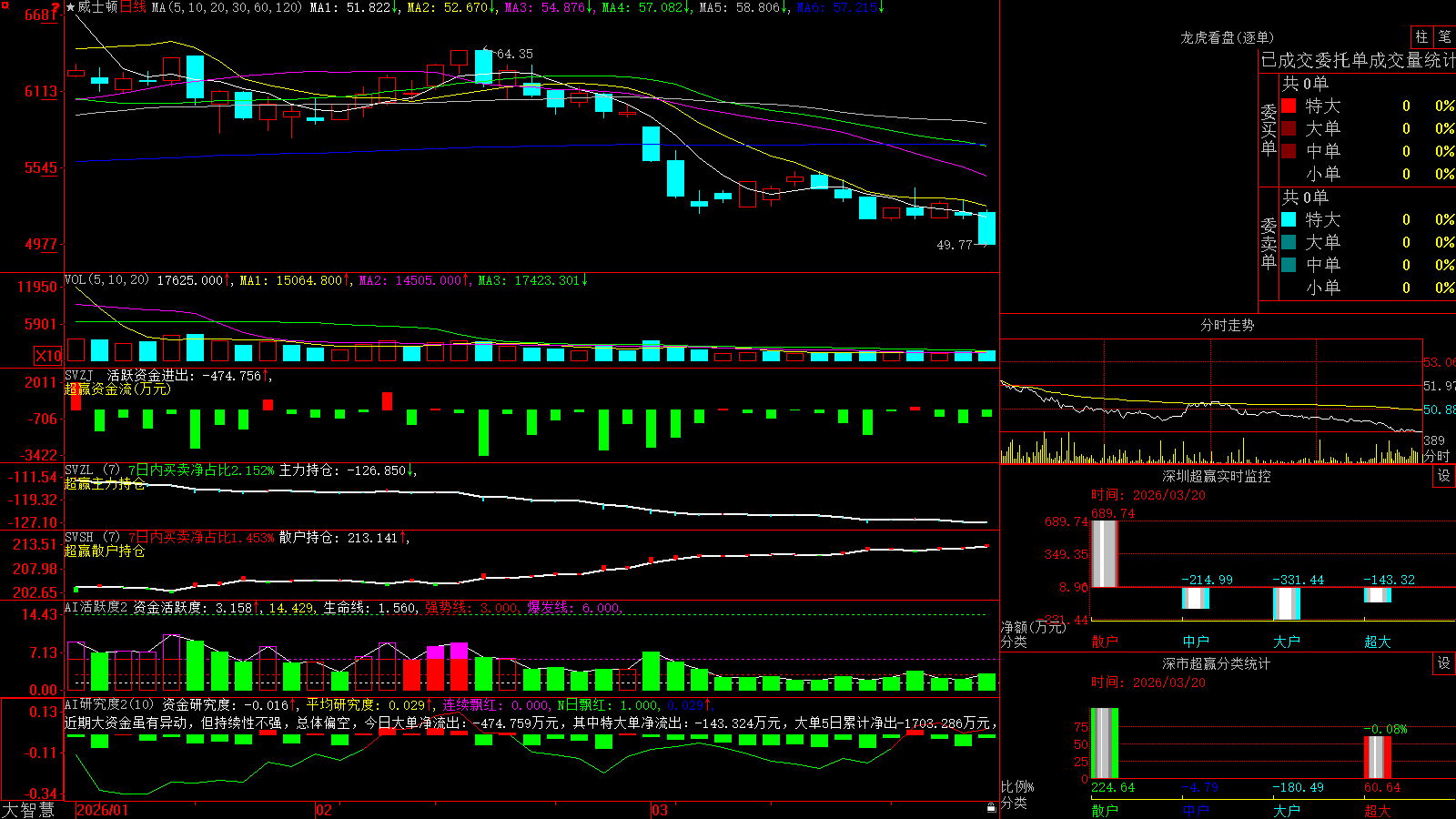1456x819 pixels.
Task: Click the 爆发线: 6.000 label
Action: [573, 608]
